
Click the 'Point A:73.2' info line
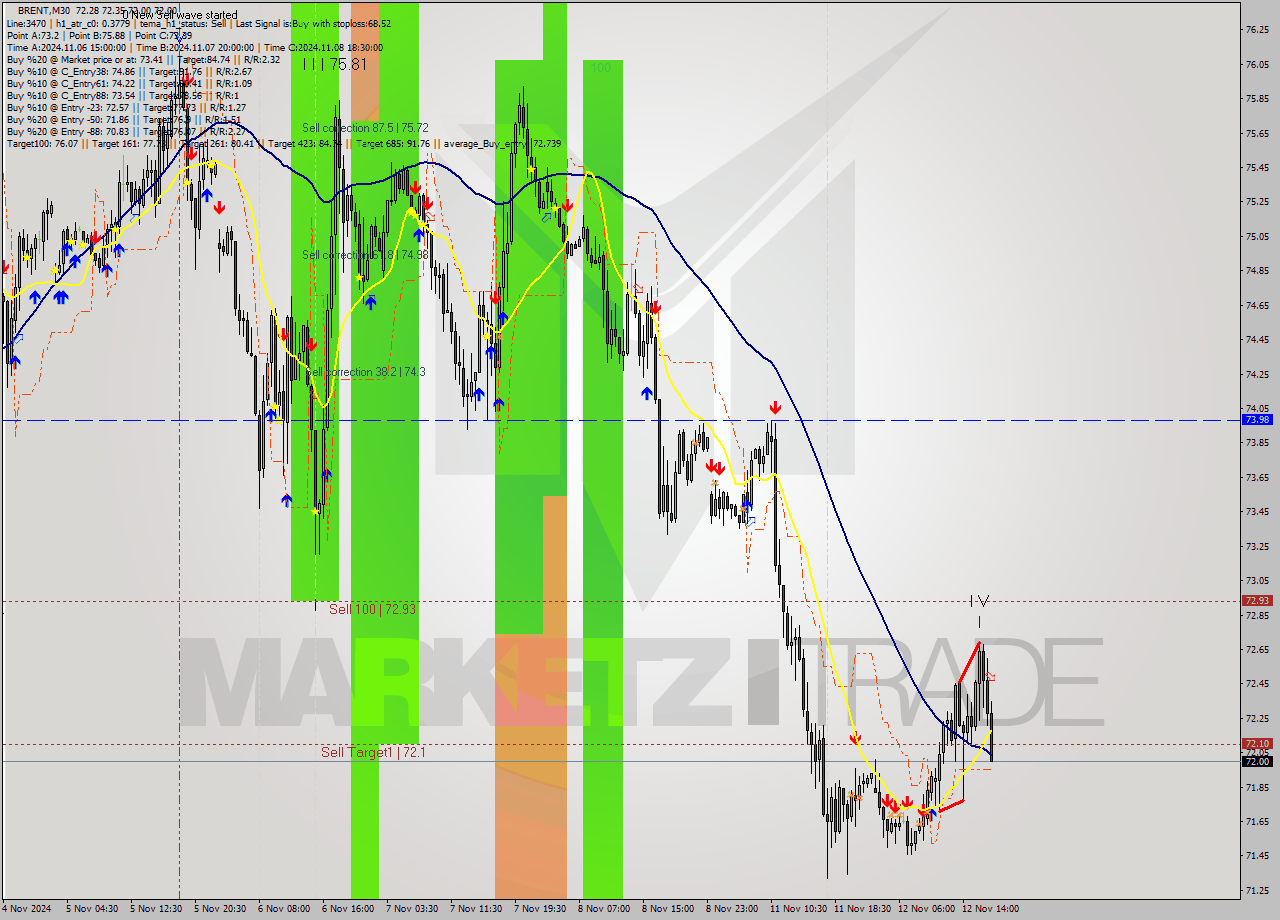(x=99, y=36)
